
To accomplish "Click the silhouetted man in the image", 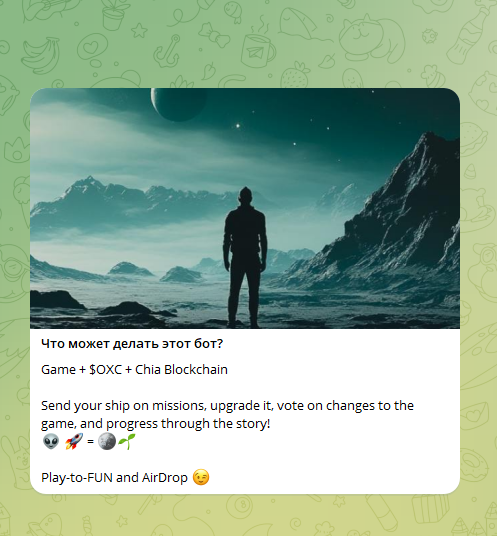I will [x=245, y=257].
